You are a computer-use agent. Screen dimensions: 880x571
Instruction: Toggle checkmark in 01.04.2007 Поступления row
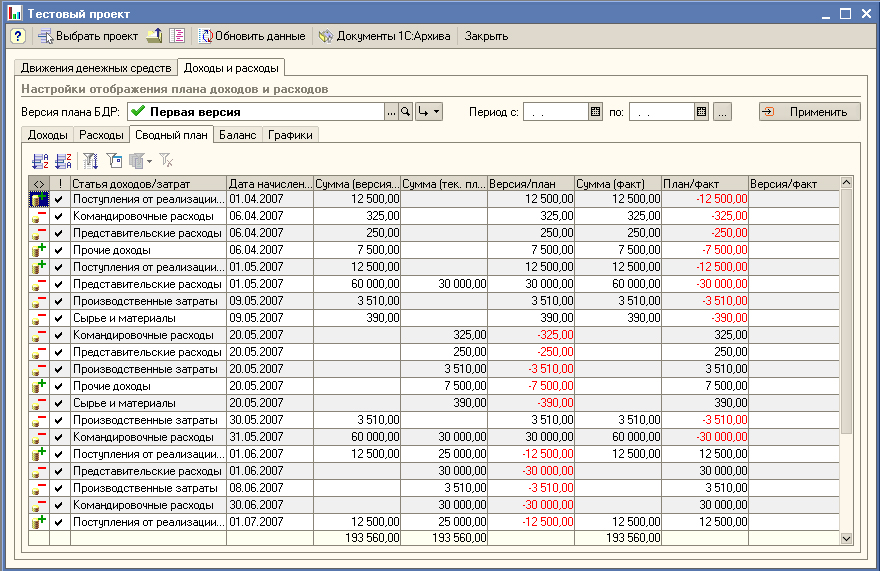click(58, 199)
